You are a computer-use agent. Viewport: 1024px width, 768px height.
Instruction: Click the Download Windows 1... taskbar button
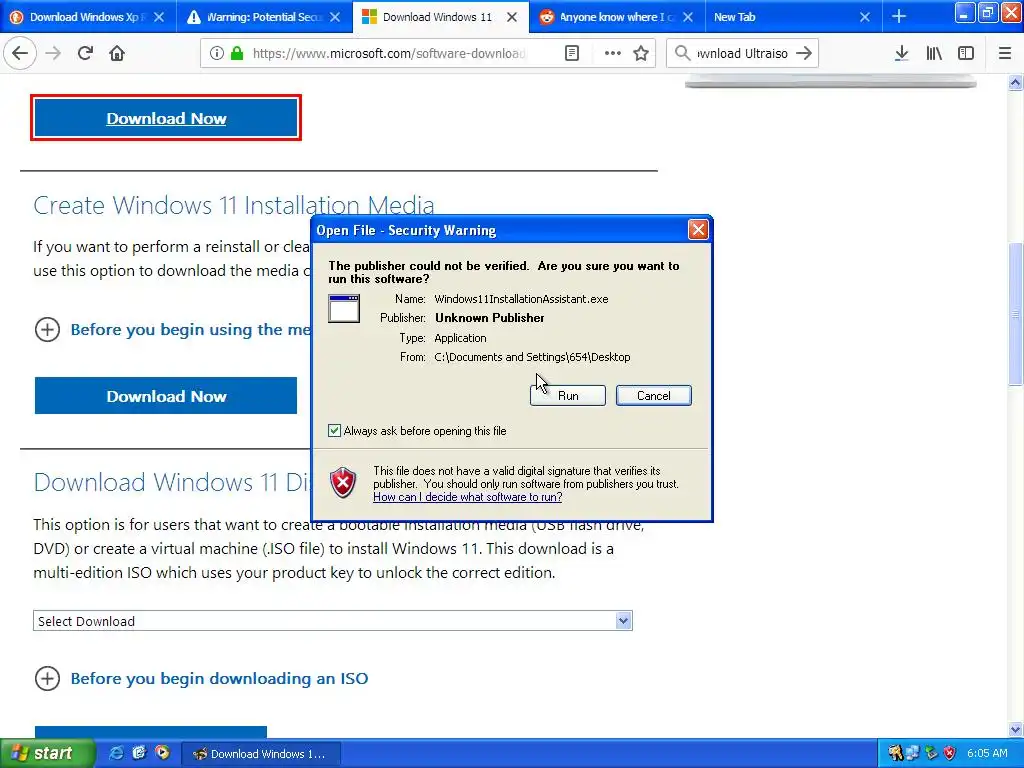259,754
